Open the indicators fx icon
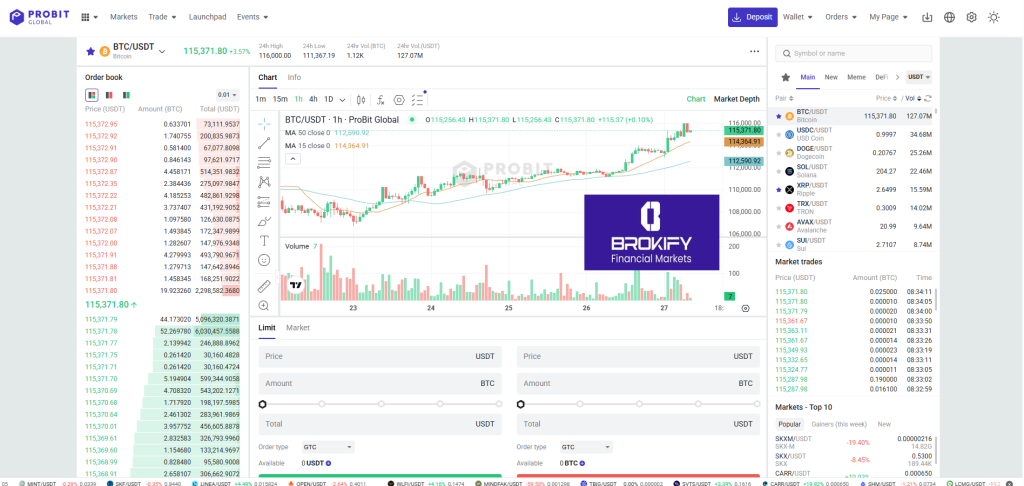The width and height of the screenshot is (1024, 486). [x=380, y=99]
